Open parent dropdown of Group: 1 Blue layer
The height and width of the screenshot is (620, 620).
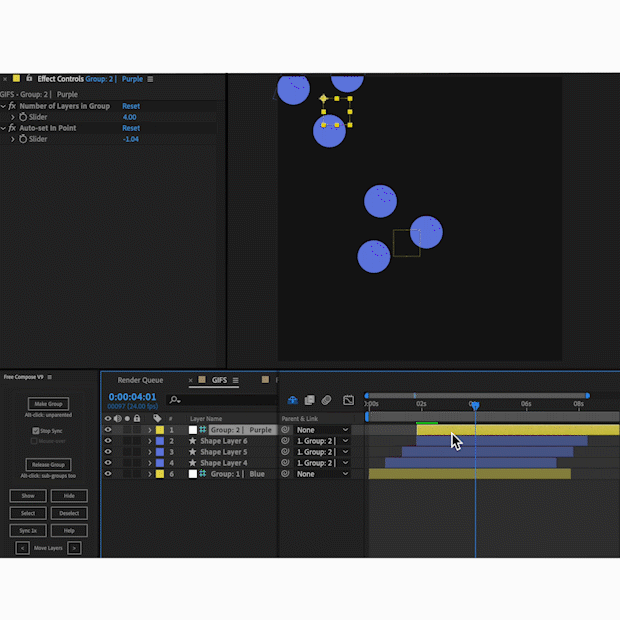tap(322, 474)
